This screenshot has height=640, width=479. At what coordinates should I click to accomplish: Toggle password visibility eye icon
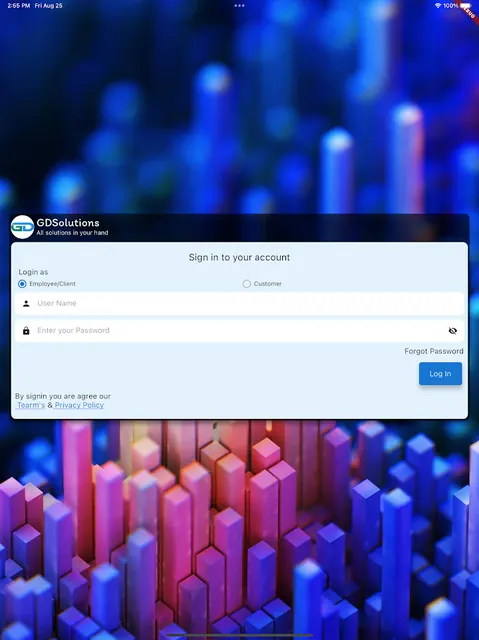pos(452,331)
